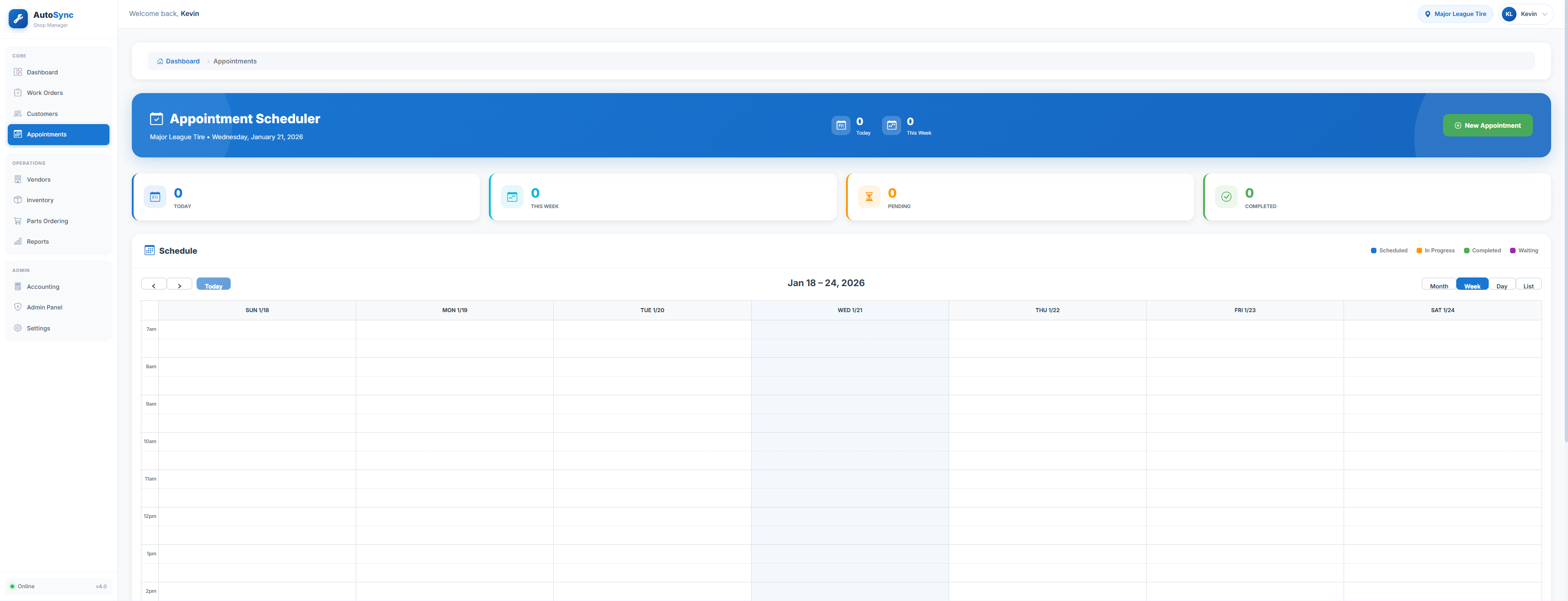1568x601 pixels.
Task: Go to previous week with left chevron
Action: click(154, 285)
